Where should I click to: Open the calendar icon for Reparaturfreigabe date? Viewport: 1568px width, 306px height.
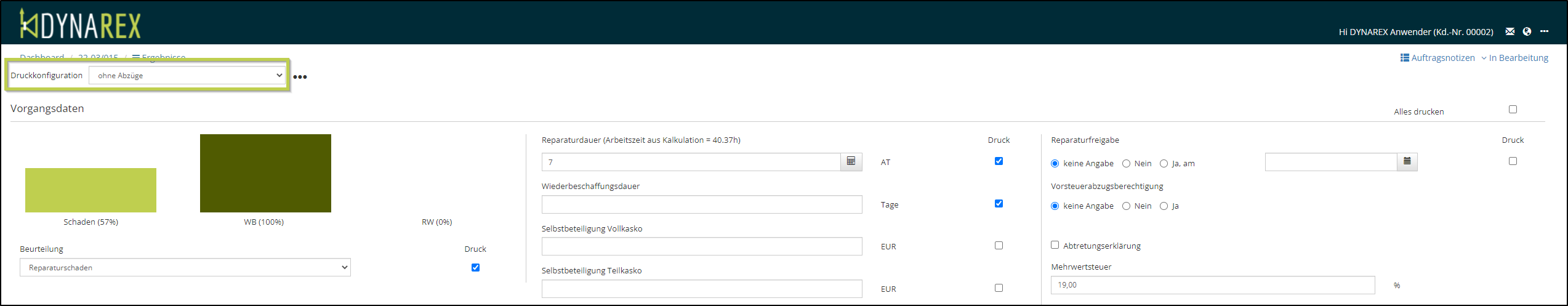pos(1407,161)
